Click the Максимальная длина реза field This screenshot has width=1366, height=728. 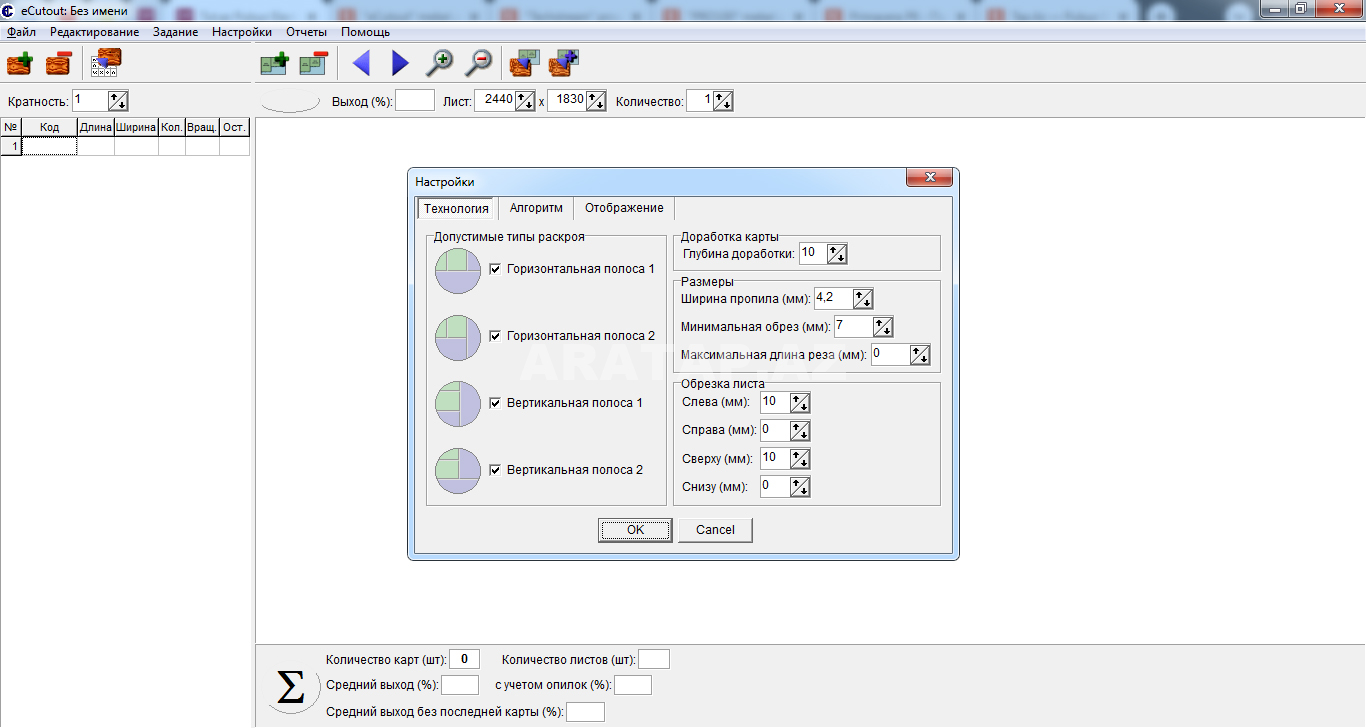[890, 355]
